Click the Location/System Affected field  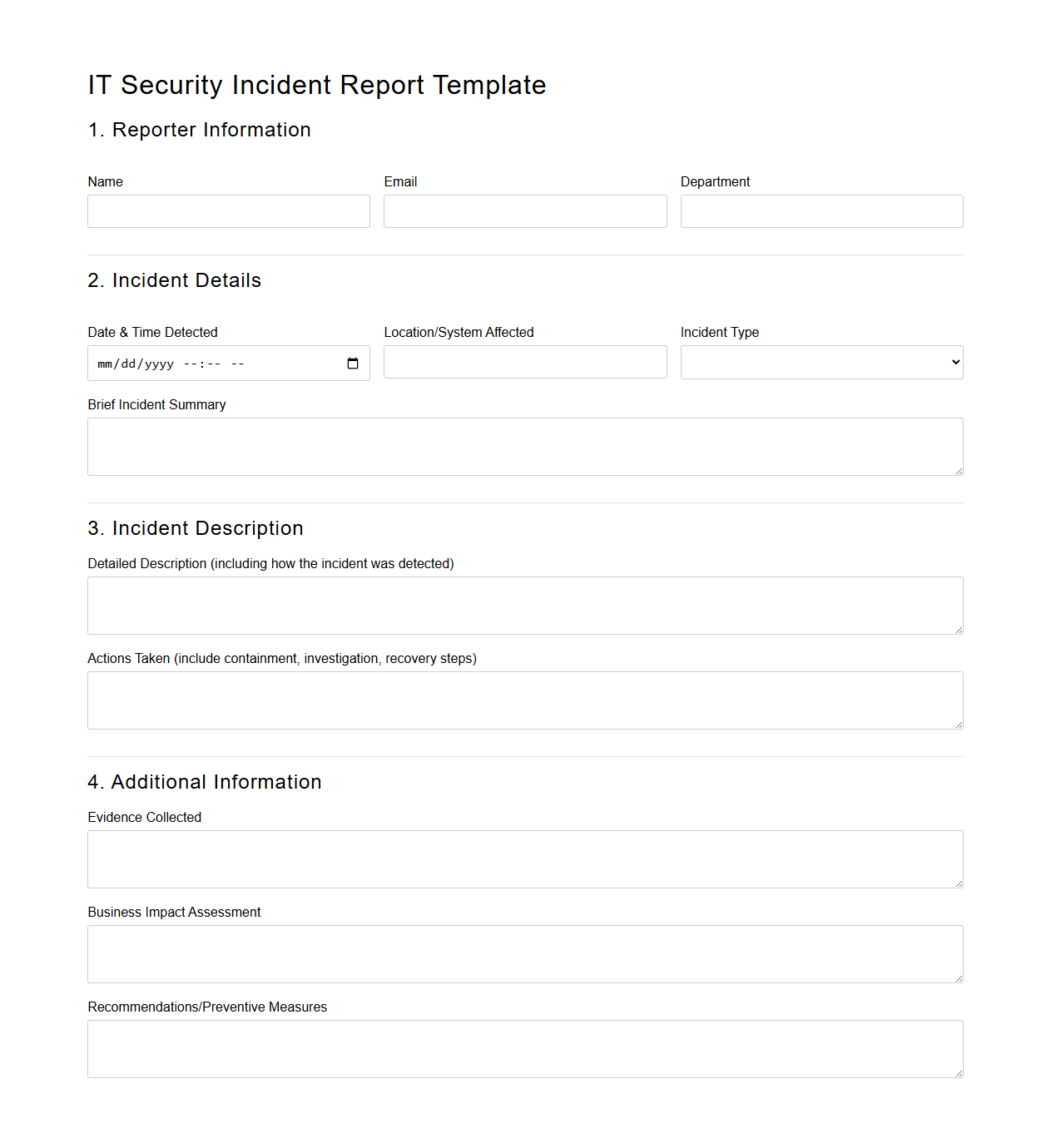[x=524, y=361]
